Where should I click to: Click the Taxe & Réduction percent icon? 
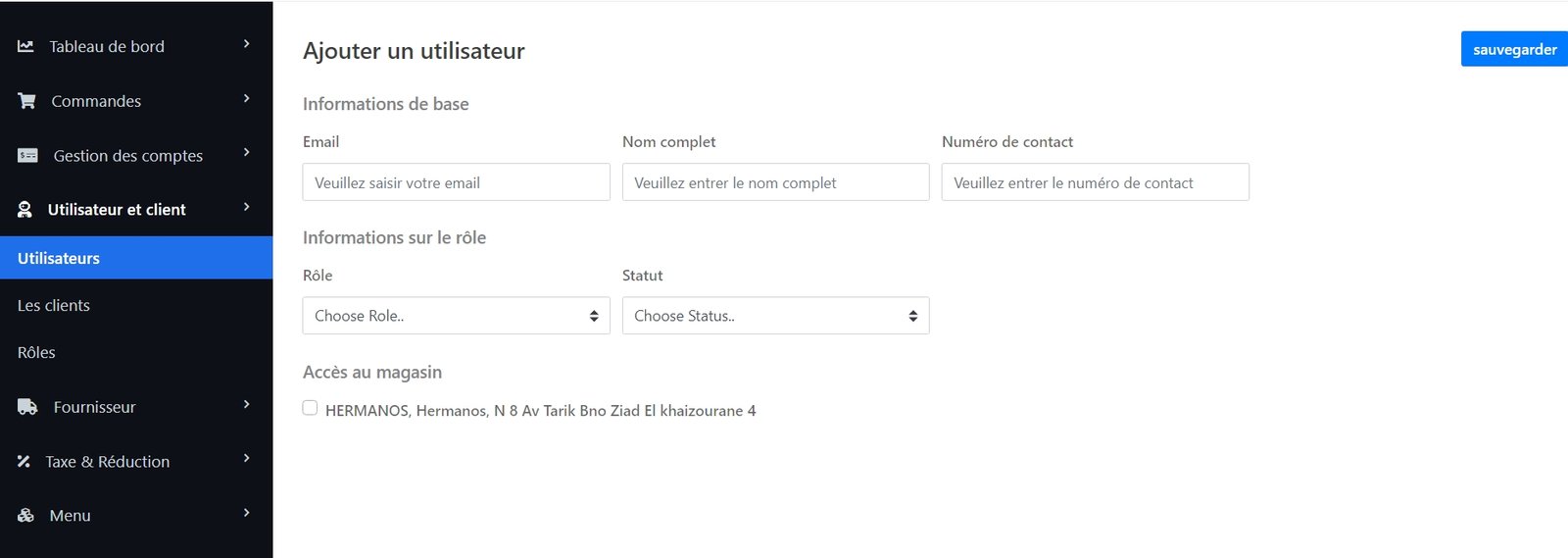tap(24, 461)
